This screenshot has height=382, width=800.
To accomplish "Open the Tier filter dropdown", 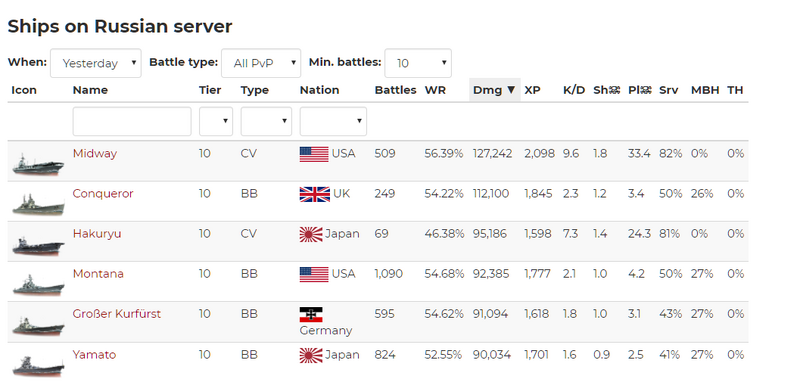I will pos(216,121).
